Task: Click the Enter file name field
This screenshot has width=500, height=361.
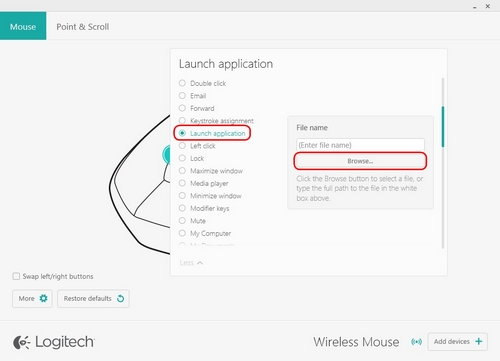Action: pos(360,145)
